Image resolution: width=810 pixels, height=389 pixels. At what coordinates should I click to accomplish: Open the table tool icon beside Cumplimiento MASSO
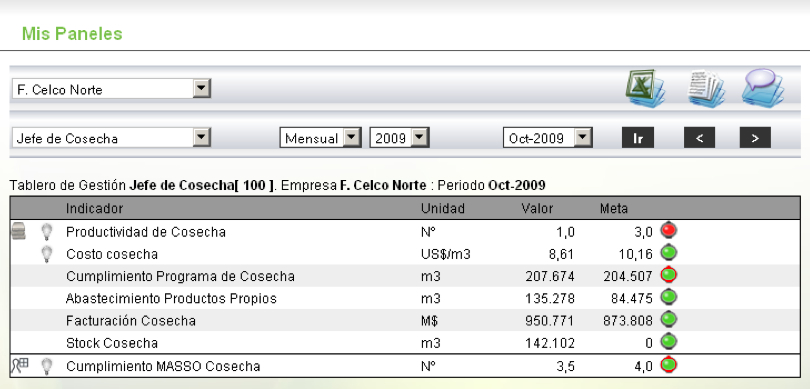[20, 365]
